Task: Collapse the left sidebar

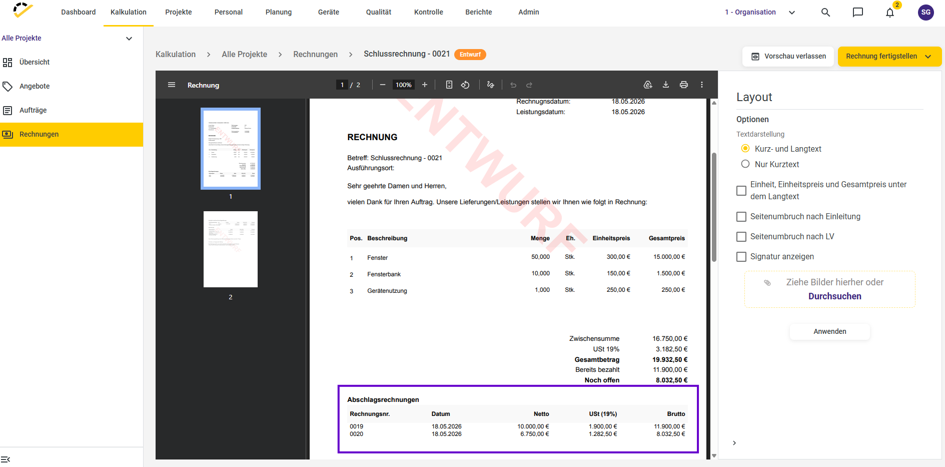Action: pos(5,460)
